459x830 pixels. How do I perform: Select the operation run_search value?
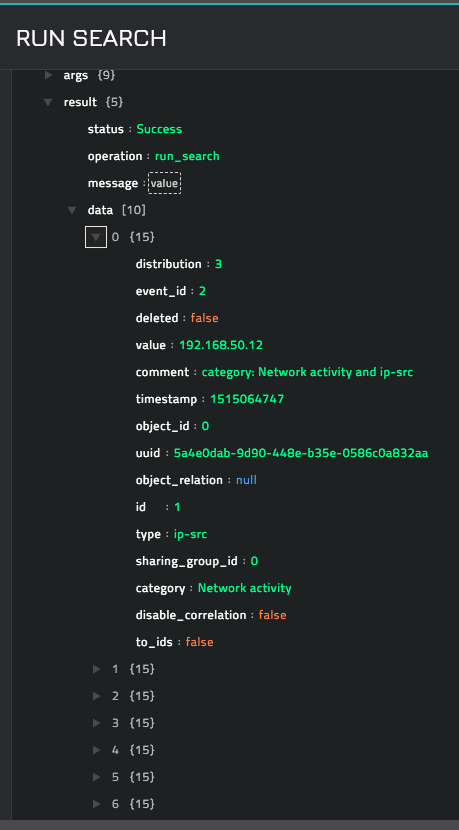[187, 156]
